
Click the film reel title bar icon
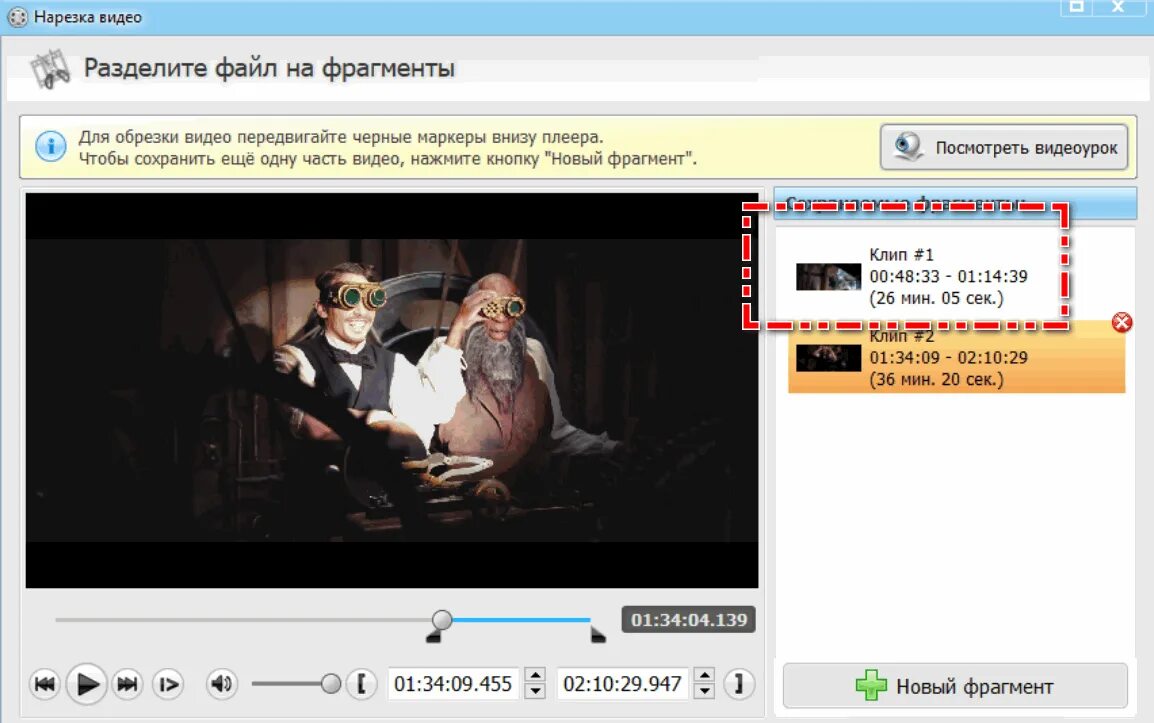coord(18,17)
